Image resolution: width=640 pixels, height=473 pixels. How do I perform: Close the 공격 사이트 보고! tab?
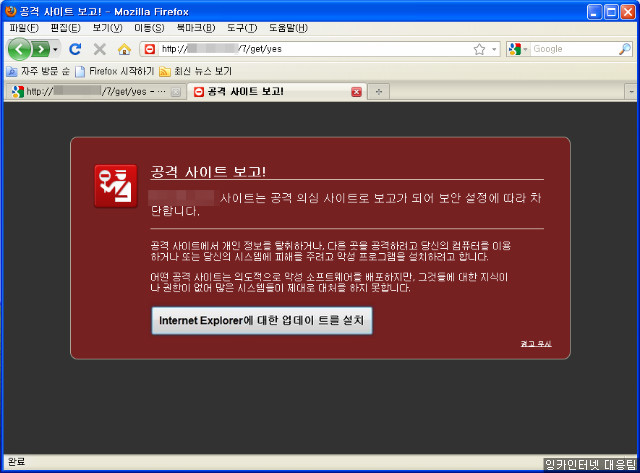(x=356, y=92)
